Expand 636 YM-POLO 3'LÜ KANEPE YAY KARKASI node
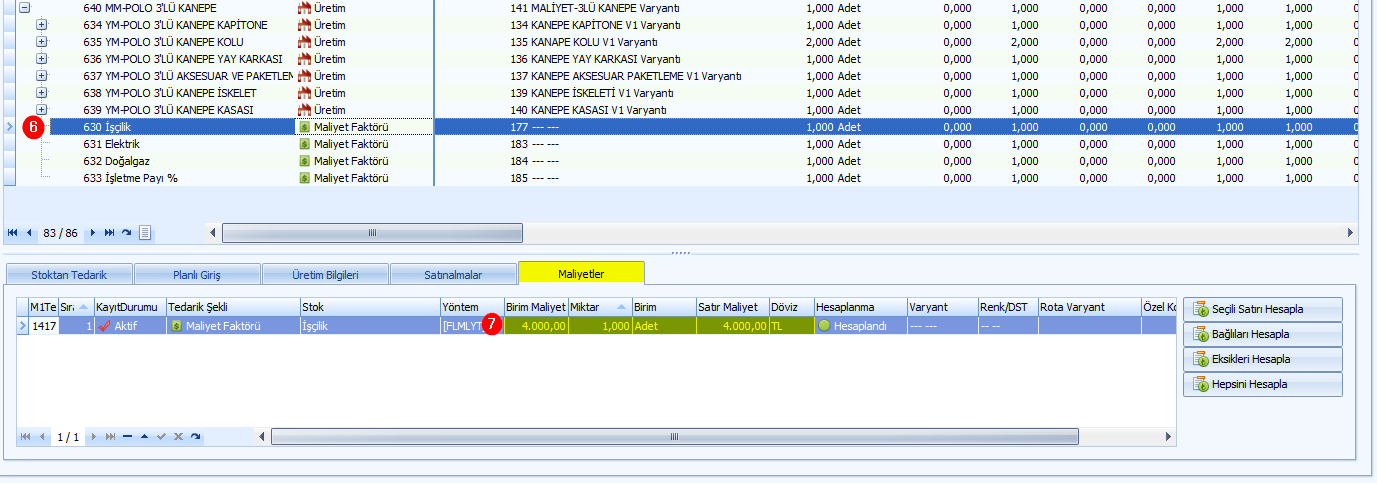The image size is (1377, 483). (x=41, y=59)
